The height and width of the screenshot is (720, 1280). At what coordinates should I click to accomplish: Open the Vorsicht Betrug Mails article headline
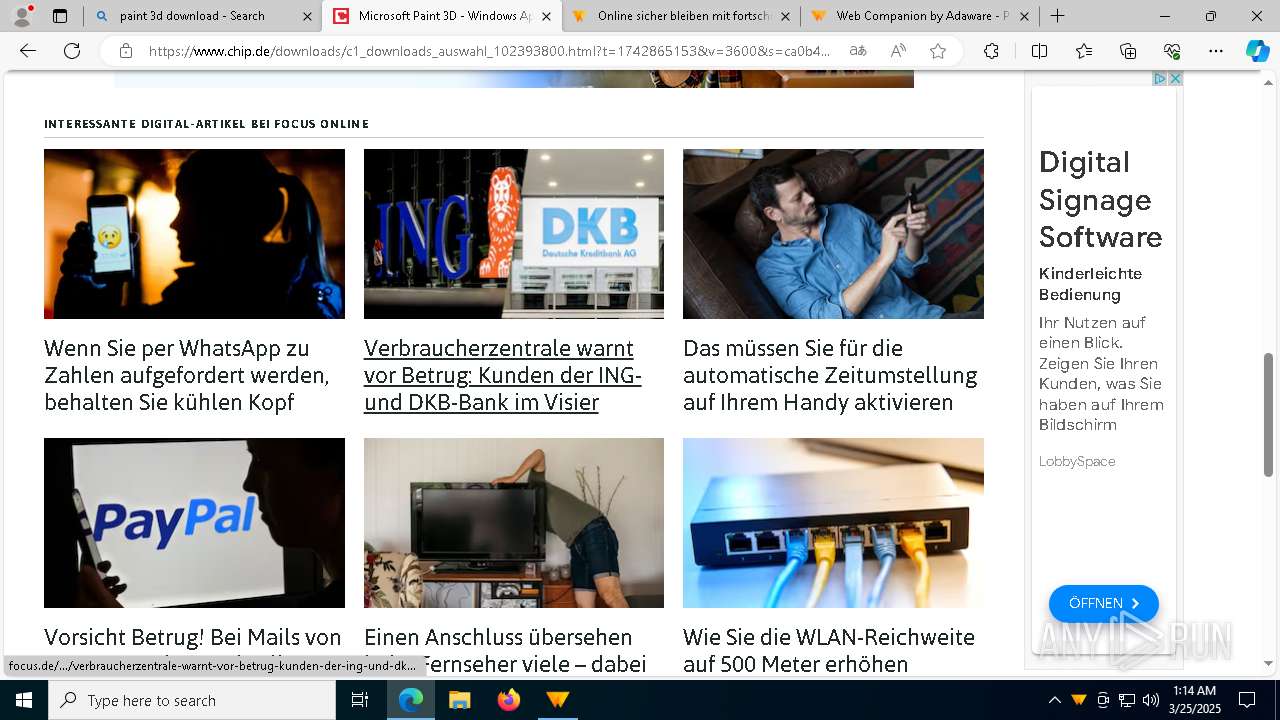193,637
